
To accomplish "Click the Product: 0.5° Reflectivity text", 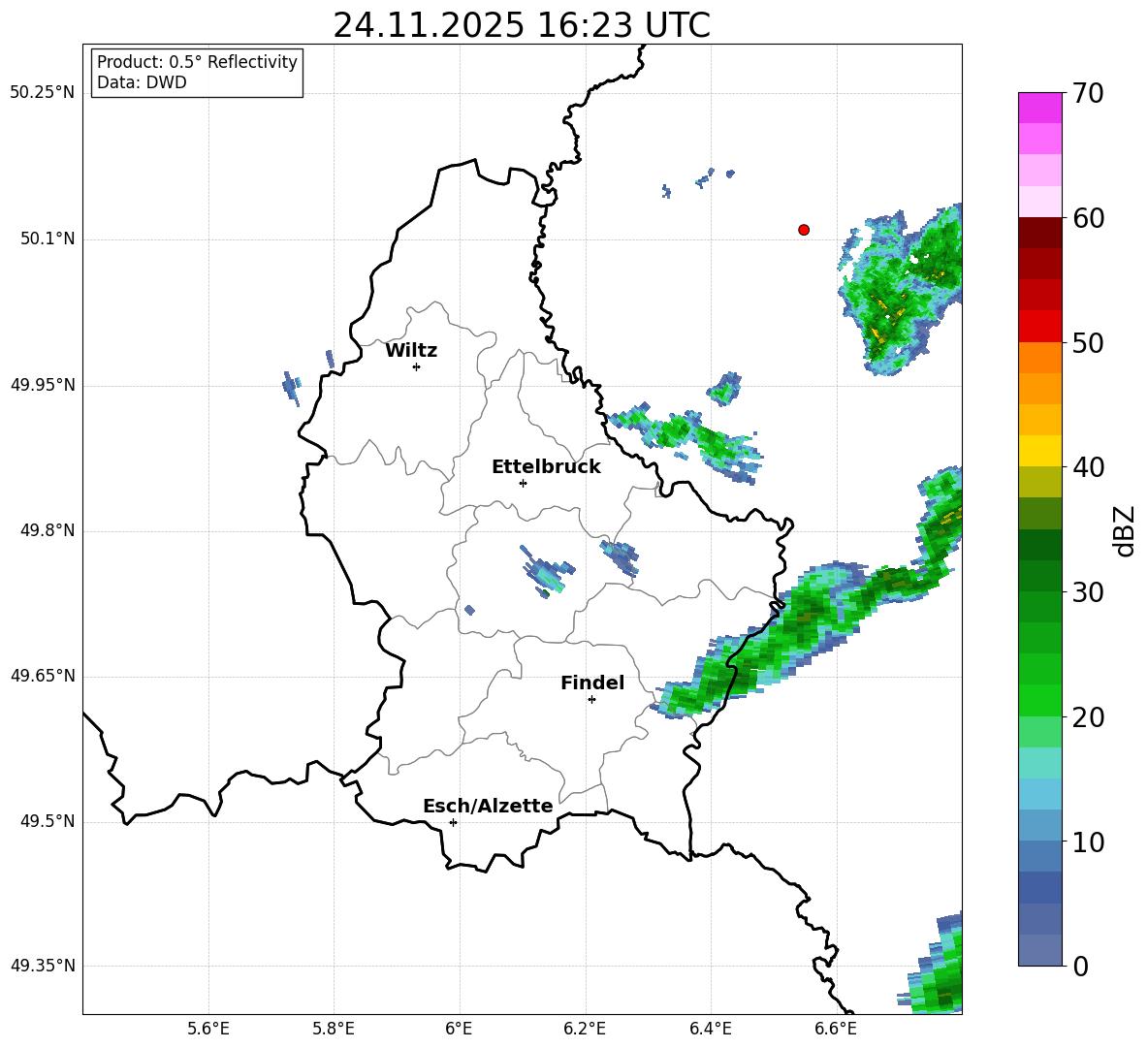I will pos(197,62).
